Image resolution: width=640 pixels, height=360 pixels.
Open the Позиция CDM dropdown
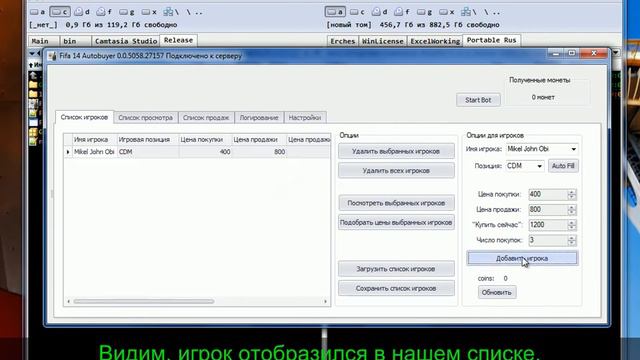pos(539,166)
